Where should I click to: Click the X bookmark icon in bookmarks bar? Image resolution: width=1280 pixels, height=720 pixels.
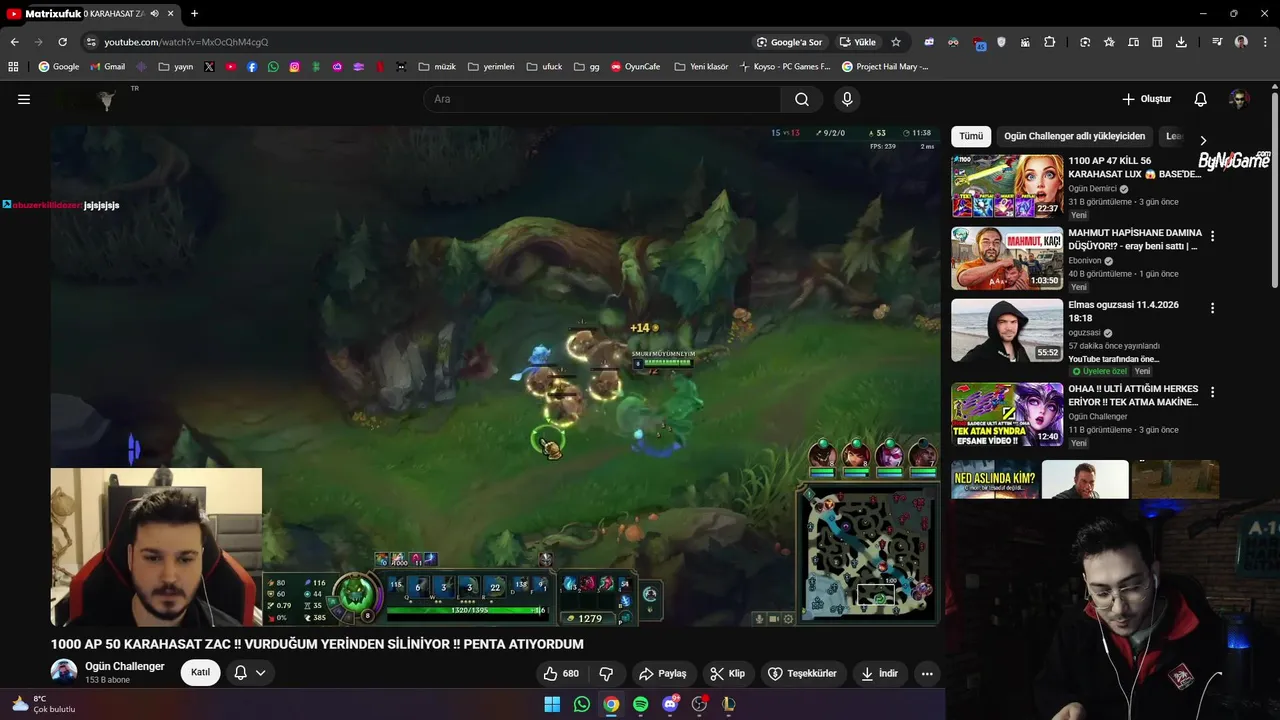pos(209,67)
